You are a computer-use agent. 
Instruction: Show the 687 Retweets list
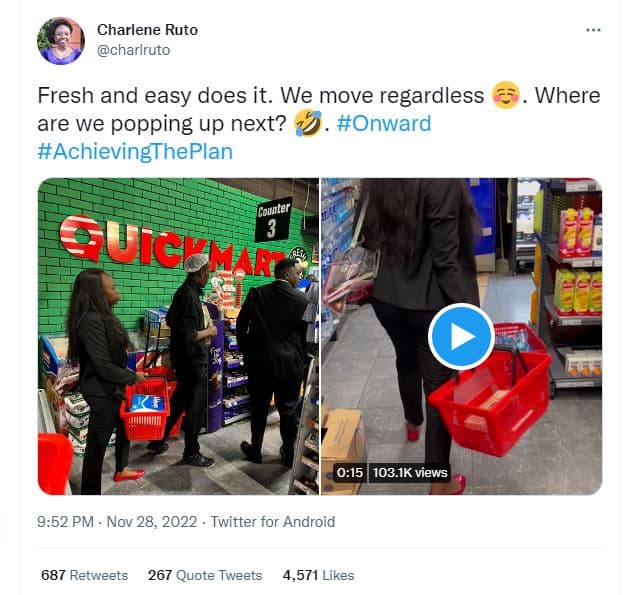[x=85, y=575]
